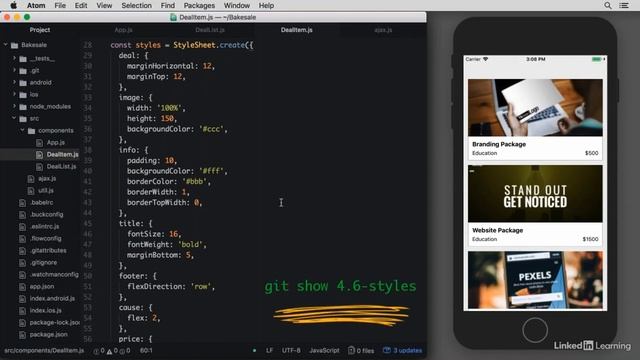Tap the Pexels deal image in simulator
640x360 pixels.
pyautogui.click(x=535, y=280)
